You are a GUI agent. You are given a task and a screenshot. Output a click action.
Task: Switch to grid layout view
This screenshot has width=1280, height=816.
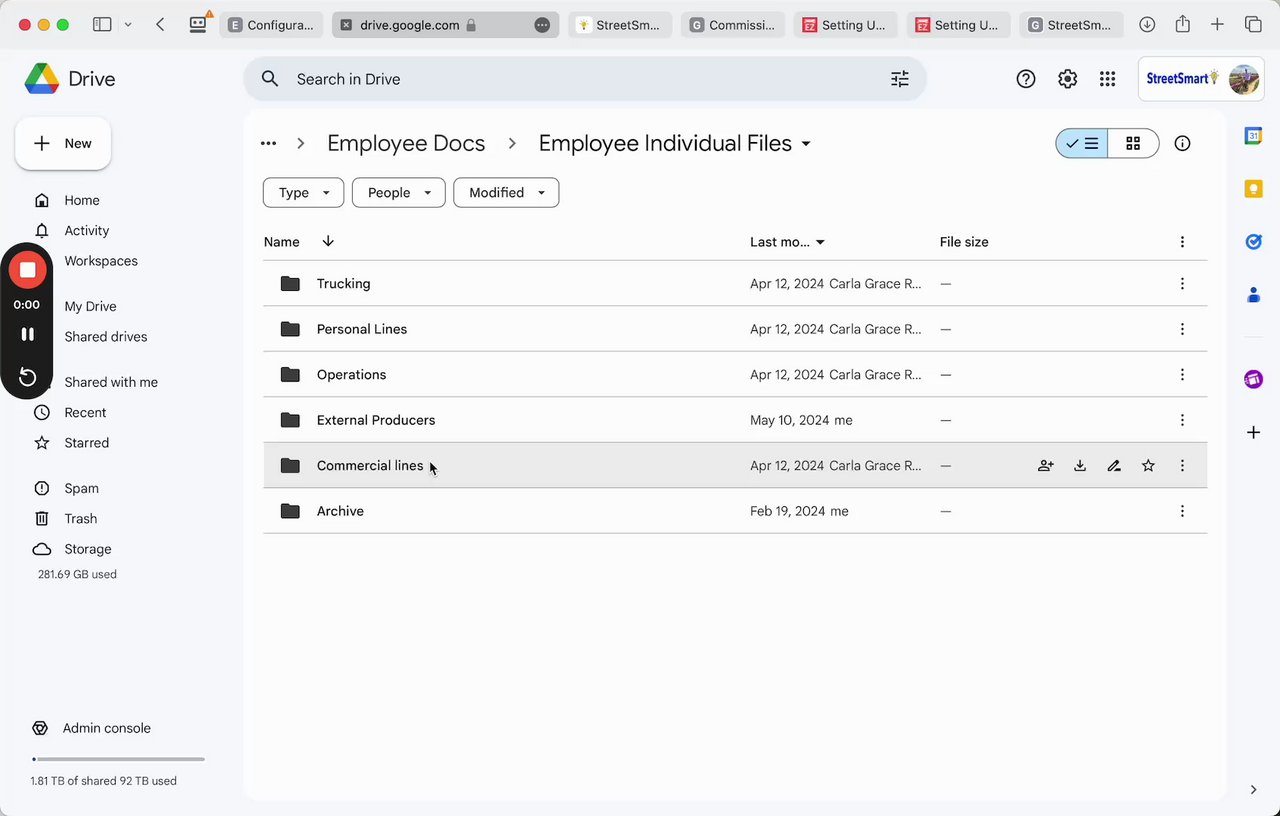point(1133,144)
